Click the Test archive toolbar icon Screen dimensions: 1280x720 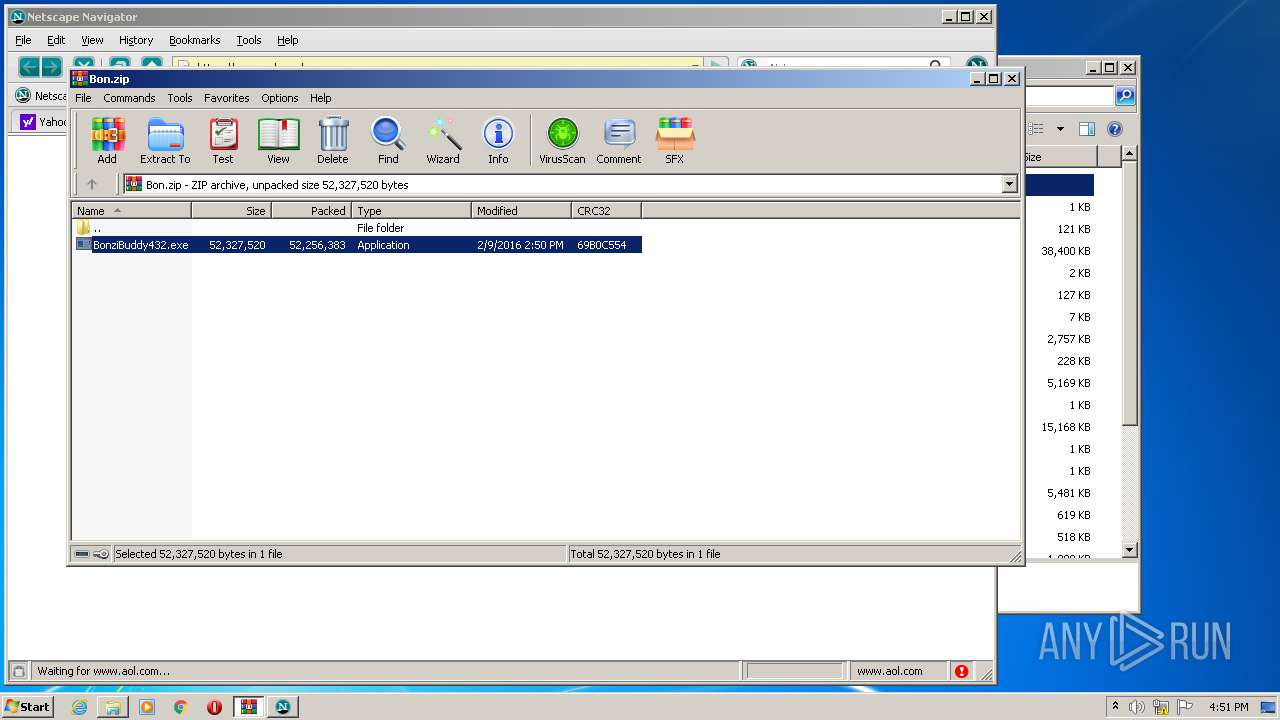tap(223, 140)
